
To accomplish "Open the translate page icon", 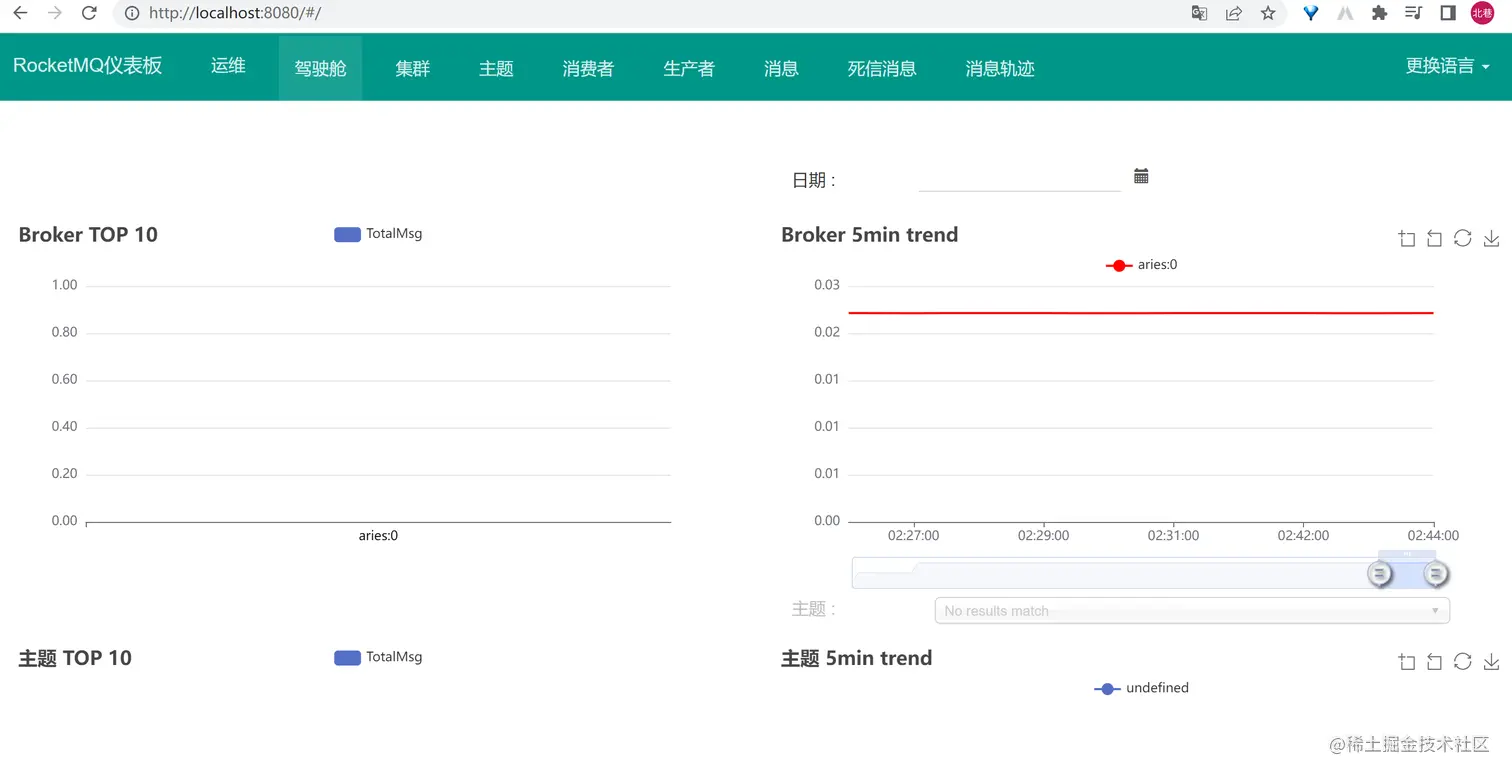I will point(1199,13).
